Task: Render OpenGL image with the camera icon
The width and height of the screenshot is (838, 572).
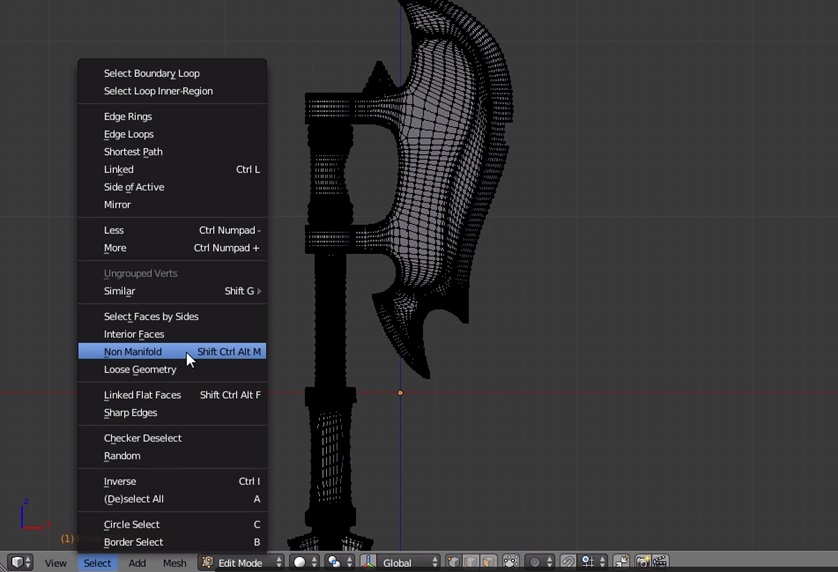Action: (643, 562)
